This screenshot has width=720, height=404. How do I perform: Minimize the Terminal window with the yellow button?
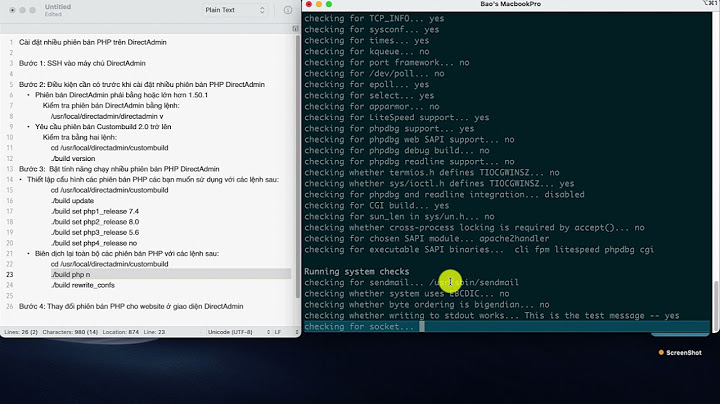(319, 4)
